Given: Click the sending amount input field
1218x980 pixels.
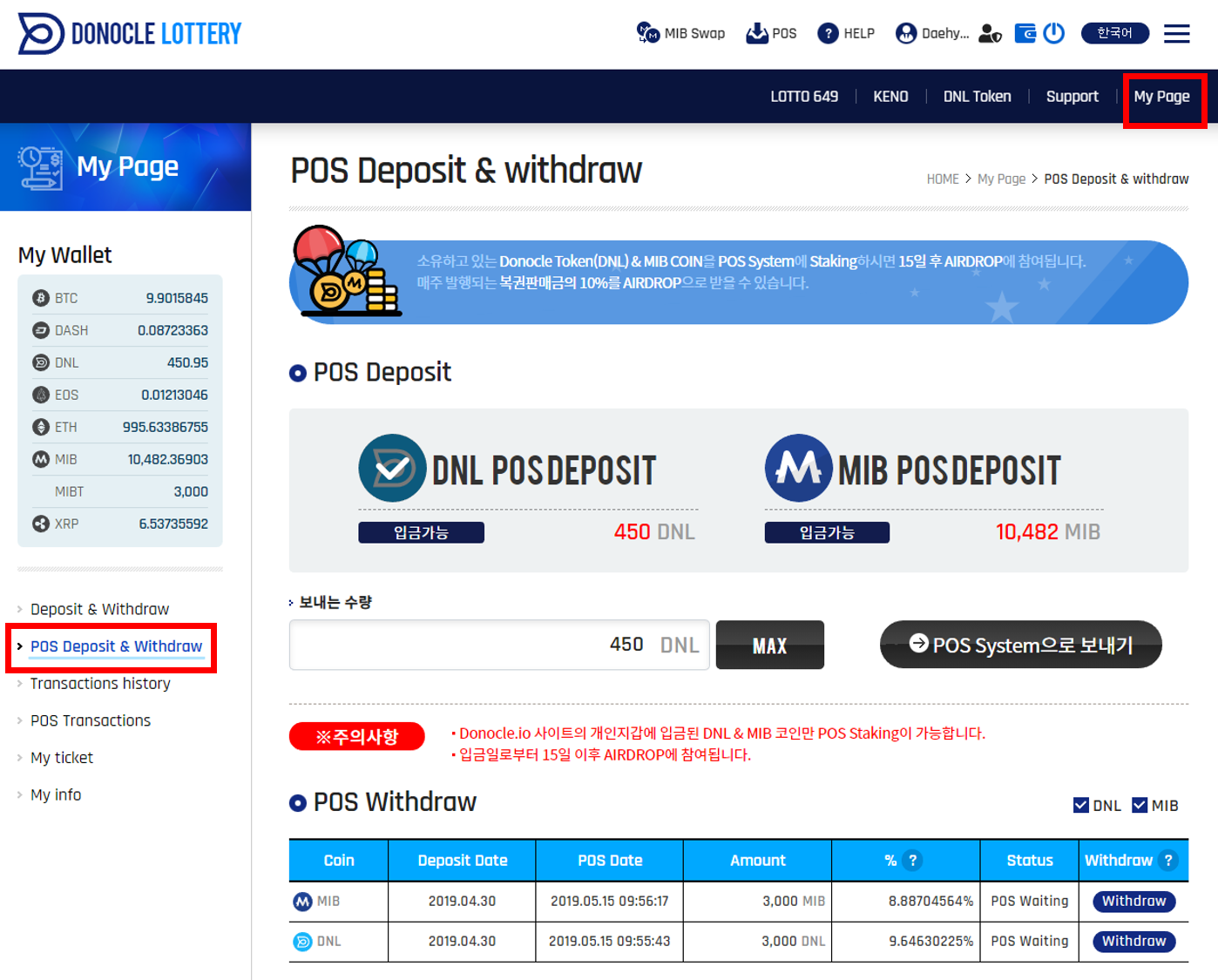Looking at the screenshot, I should (499, 645).
